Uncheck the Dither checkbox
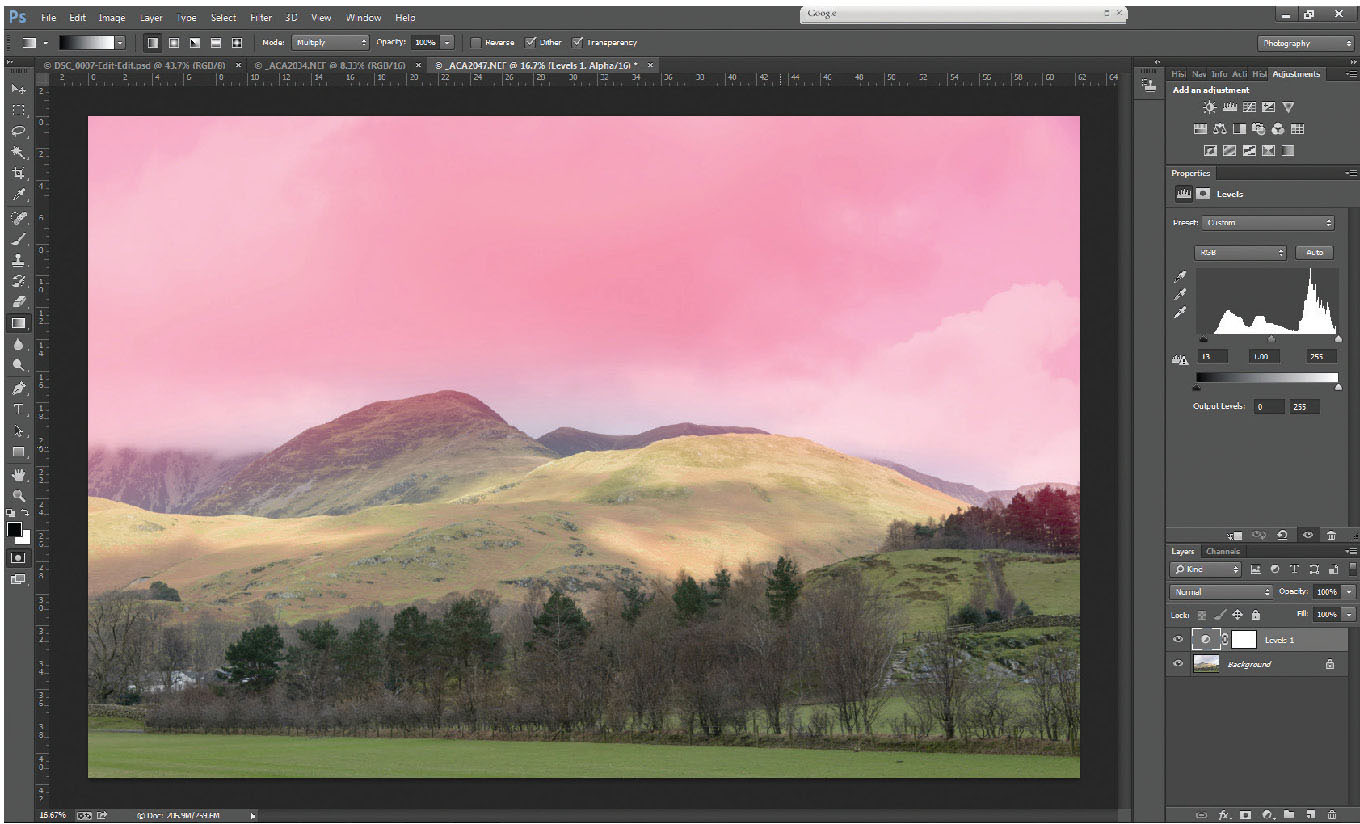This screenshot has width=1360, height=824. pos(531,43)
